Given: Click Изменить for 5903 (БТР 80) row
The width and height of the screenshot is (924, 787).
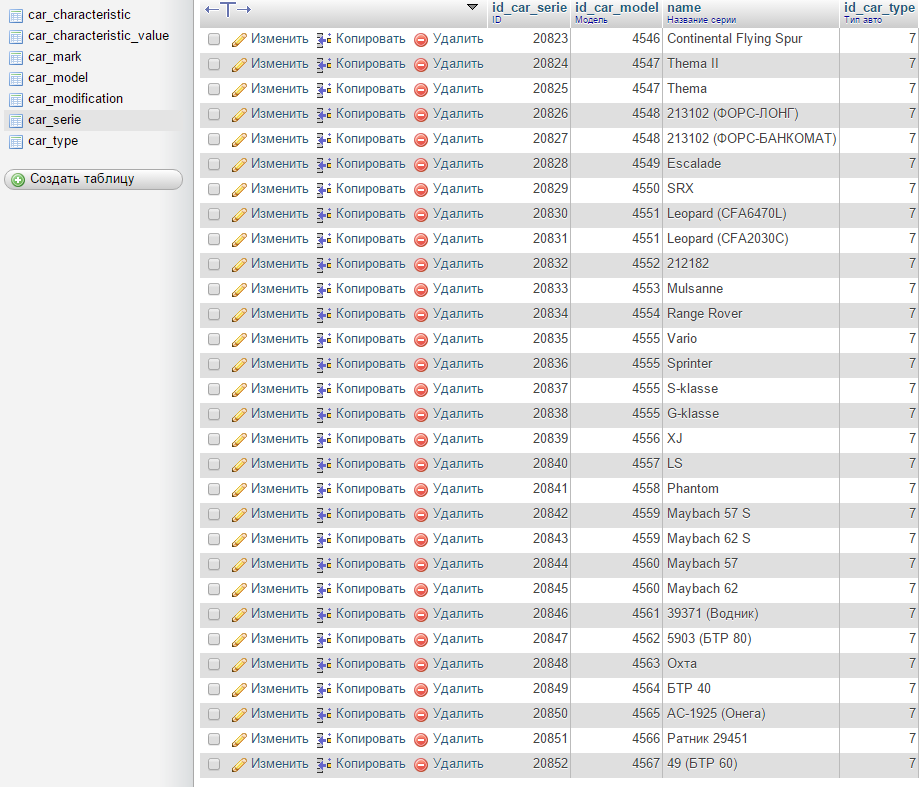Looking at the screenshot, I should click(x=279, y=639).
